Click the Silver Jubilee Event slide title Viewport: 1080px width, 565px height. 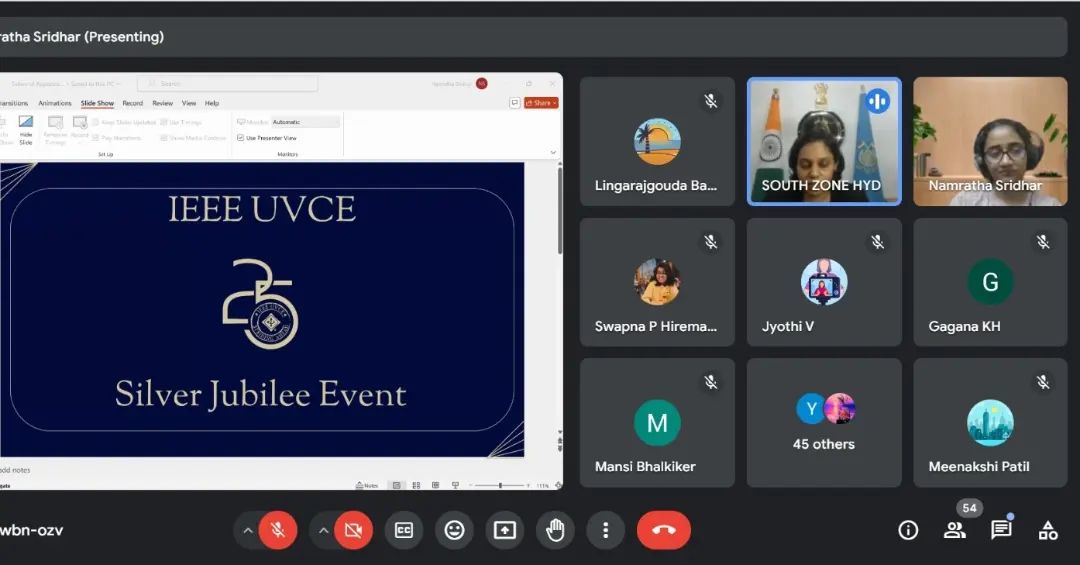click(260, 394)
